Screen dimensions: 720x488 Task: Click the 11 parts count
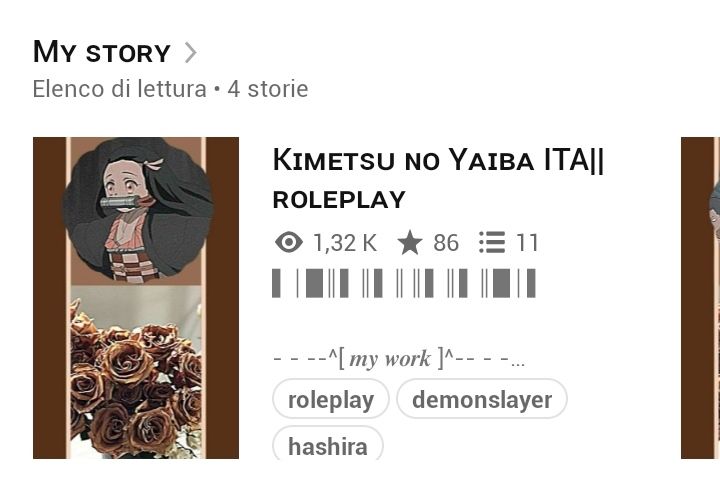coord(527,242)
